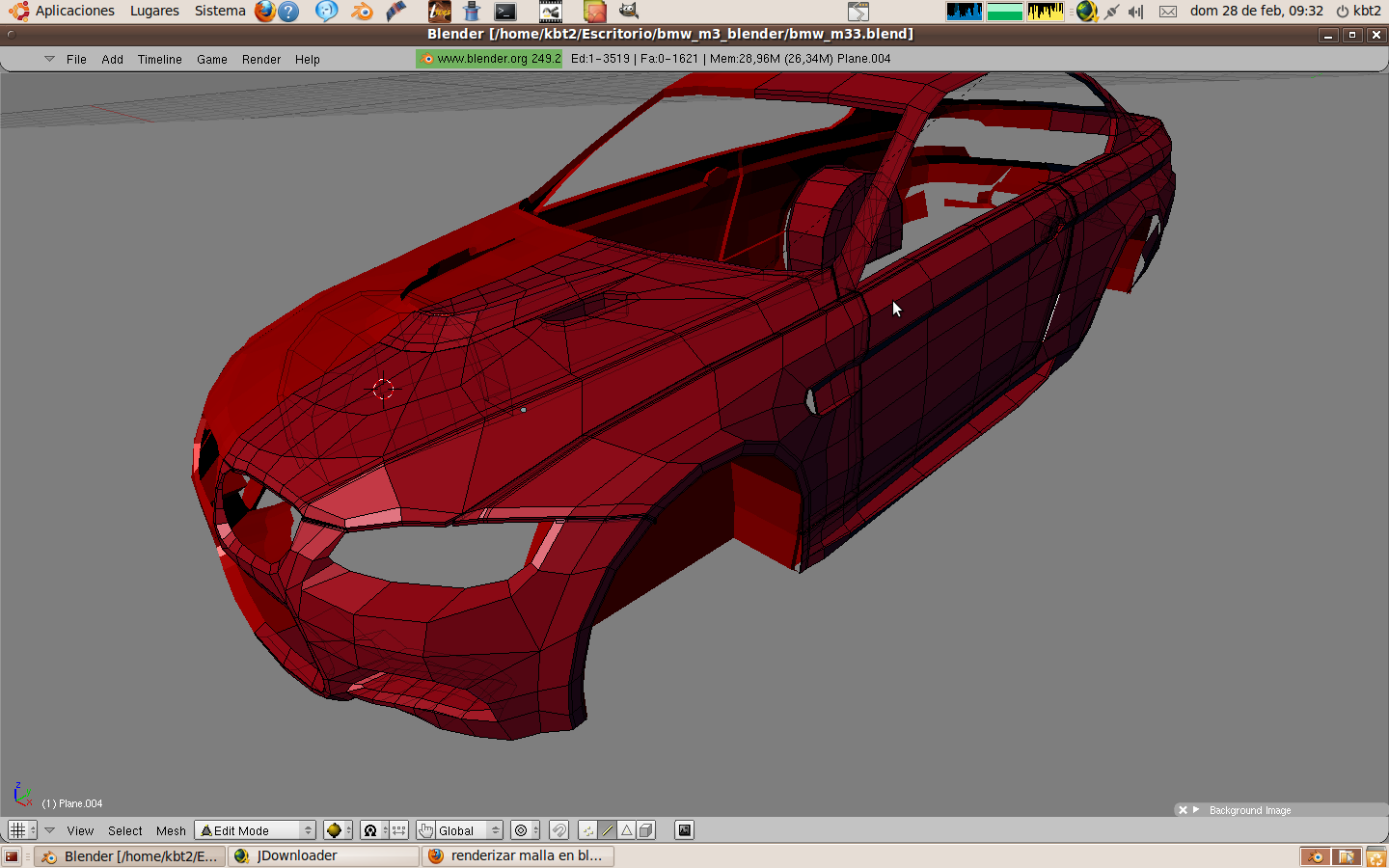This screenshot has width=1389, height=868.
Task: Toggle the rotate/scale individual centers button
Action: click(x=398, y=830)
